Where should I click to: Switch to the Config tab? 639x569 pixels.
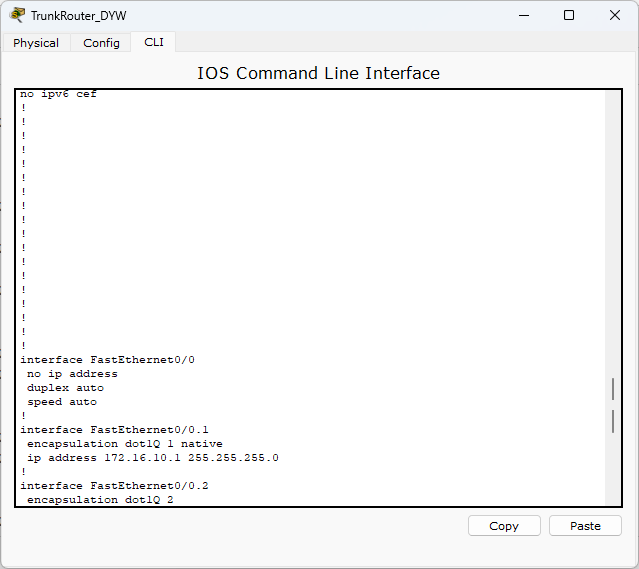[x=101, y=43]
